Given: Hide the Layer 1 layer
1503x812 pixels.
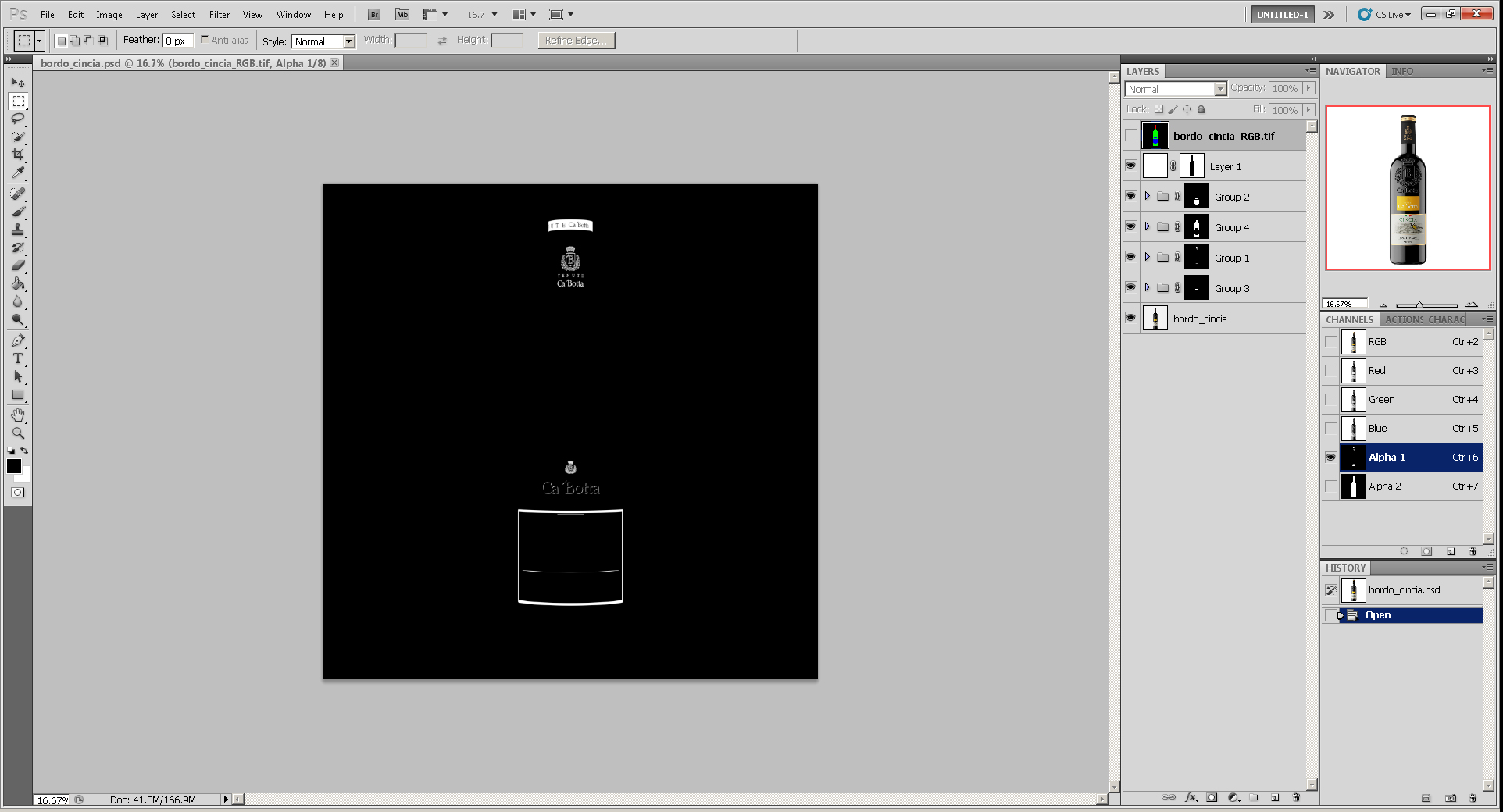Looking at the screenshot, I should (x=1130, y=166).
